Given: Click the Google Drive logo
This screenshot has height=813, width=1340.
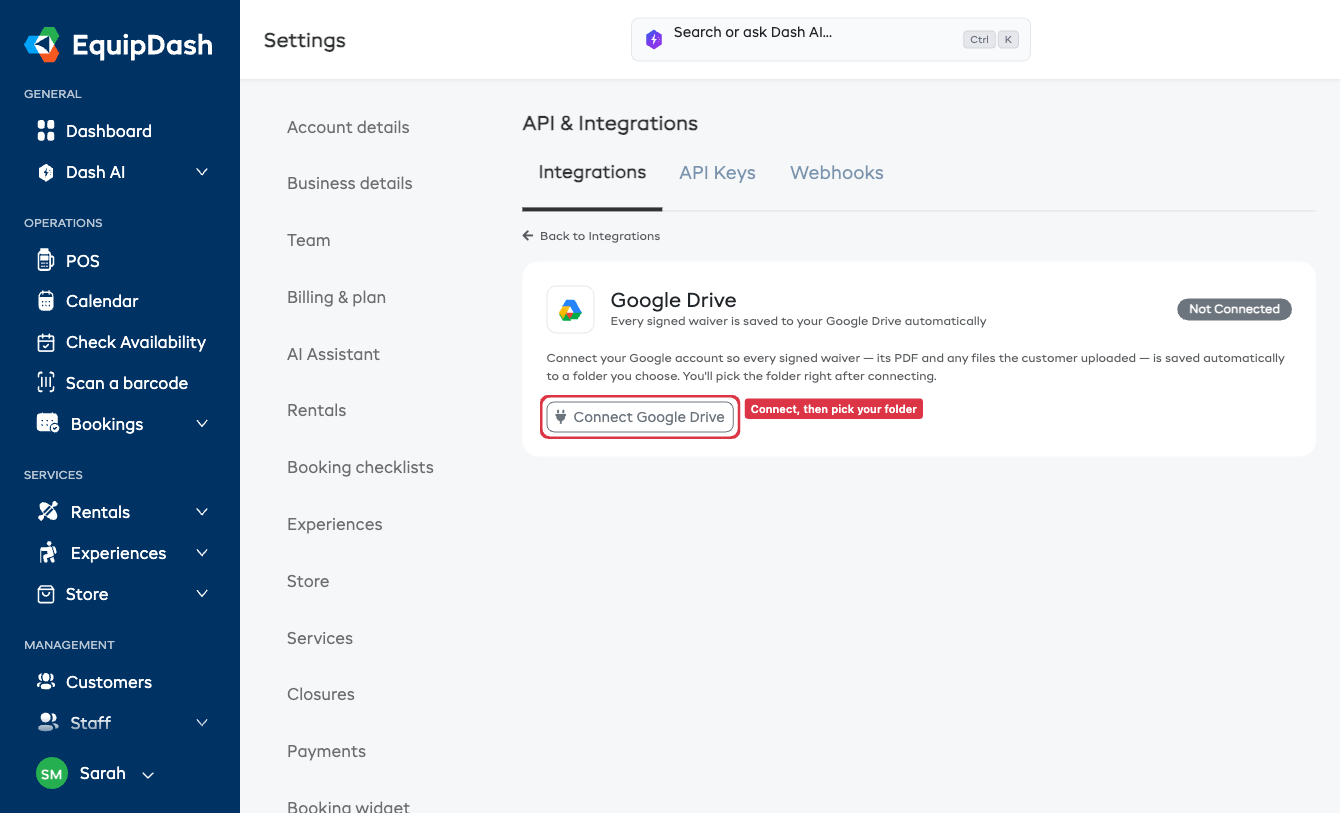Looking at the screenshot, I should [x=570, y=310].
